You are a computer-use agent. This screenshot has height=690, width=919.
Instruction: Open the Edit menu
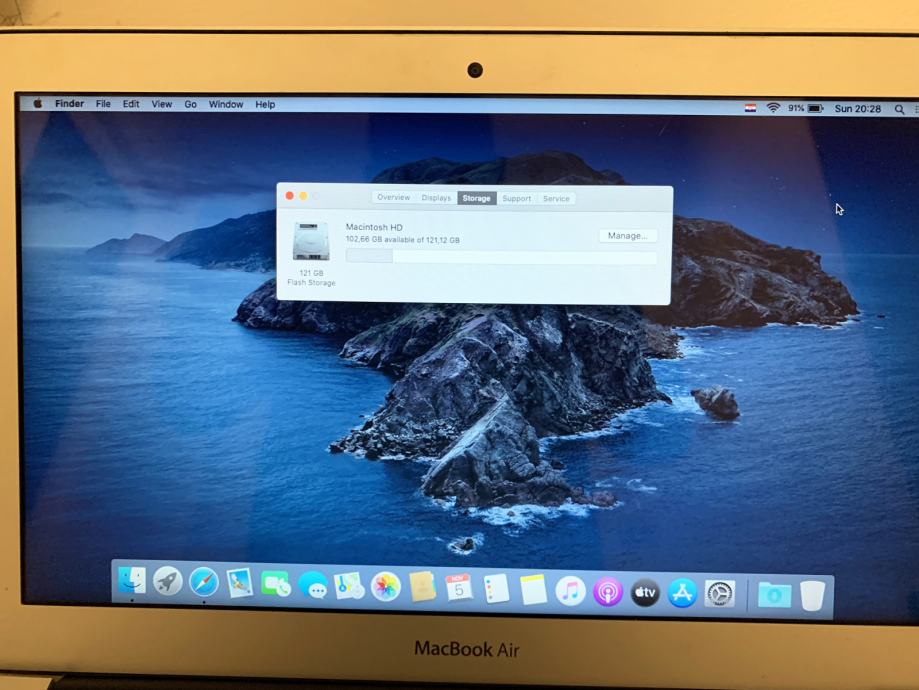[131, 104]
